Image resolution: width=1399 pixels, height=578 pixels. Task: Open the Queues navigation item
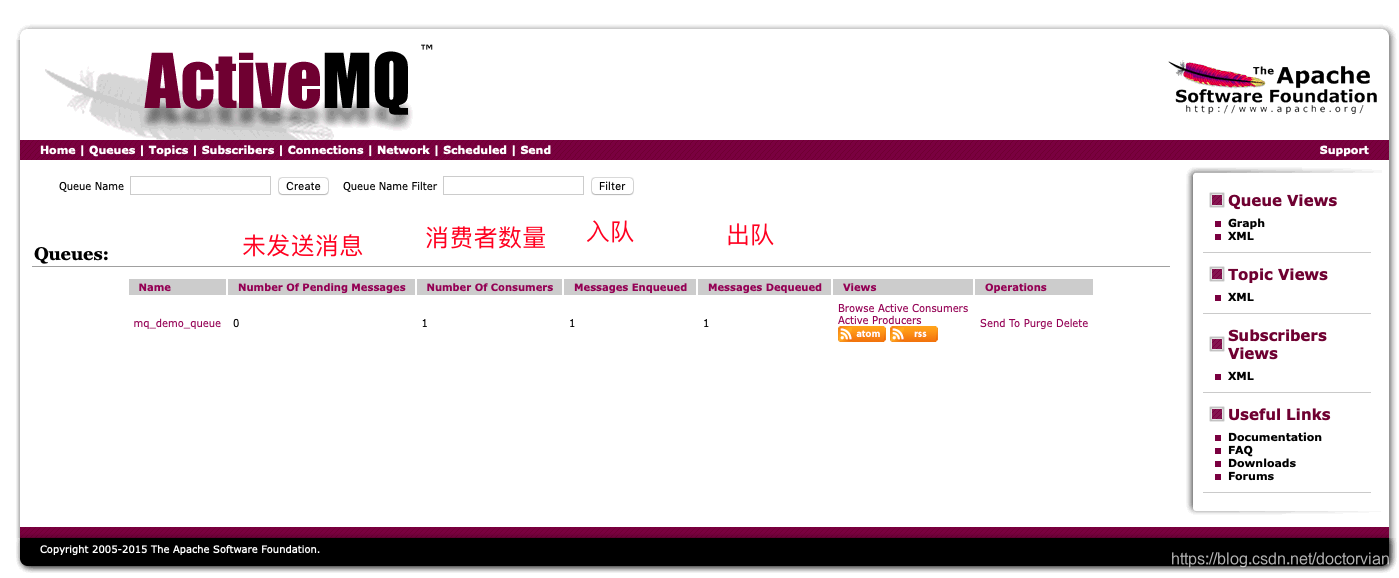tap(112, 150)
